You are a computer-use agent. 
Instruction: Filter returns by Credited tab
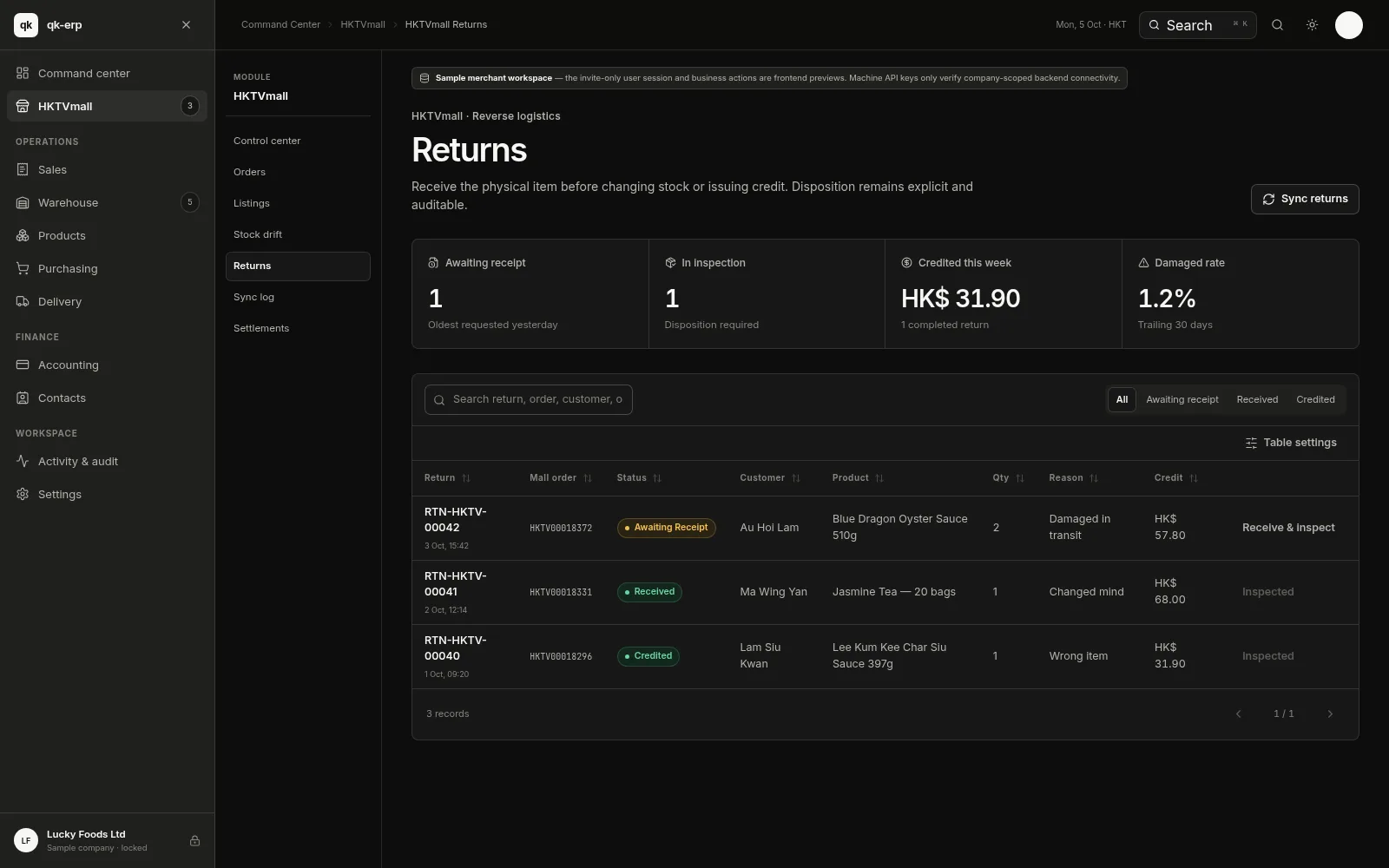click(1315, 400)
